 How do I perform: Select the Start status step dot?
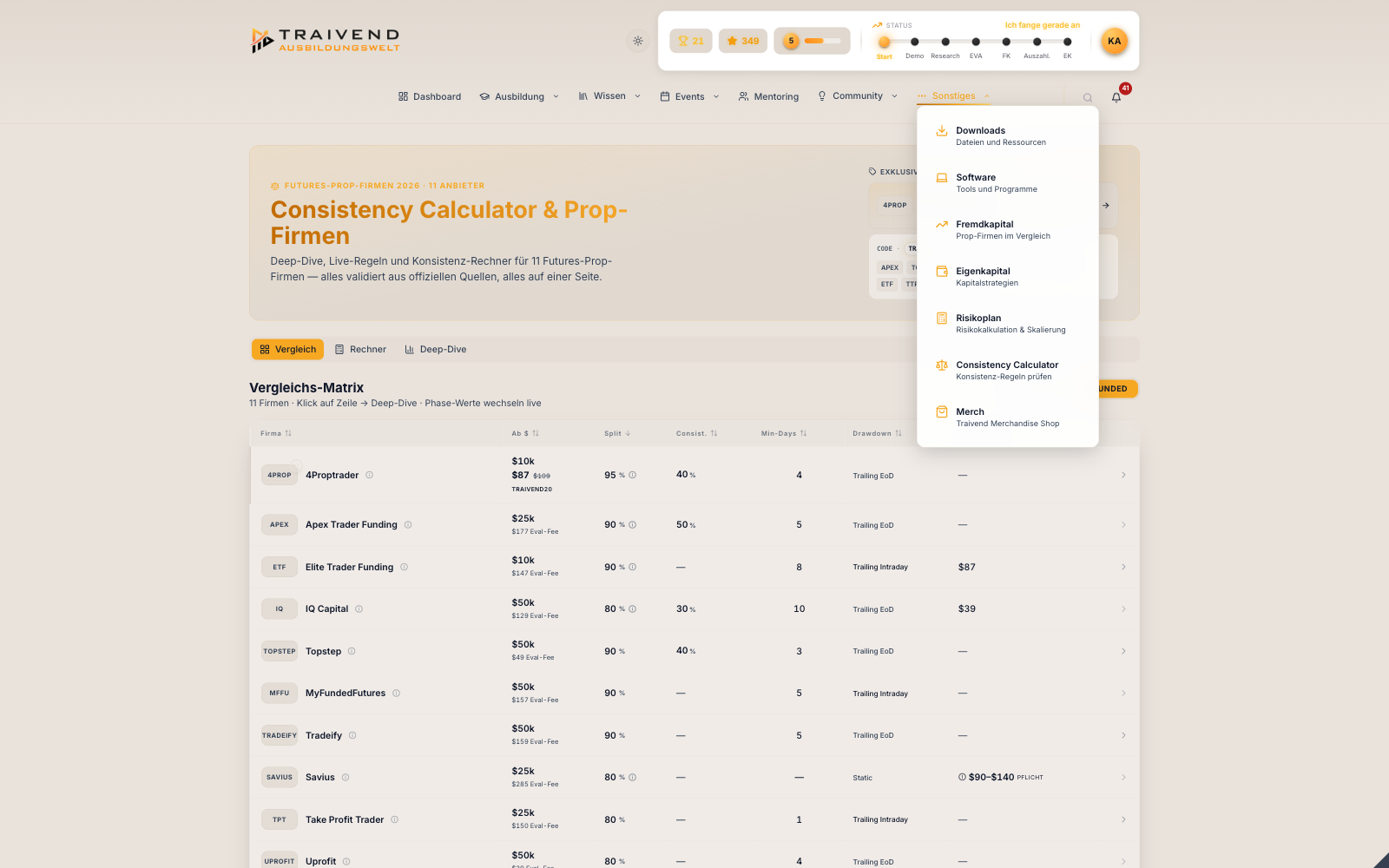(884, 42)
